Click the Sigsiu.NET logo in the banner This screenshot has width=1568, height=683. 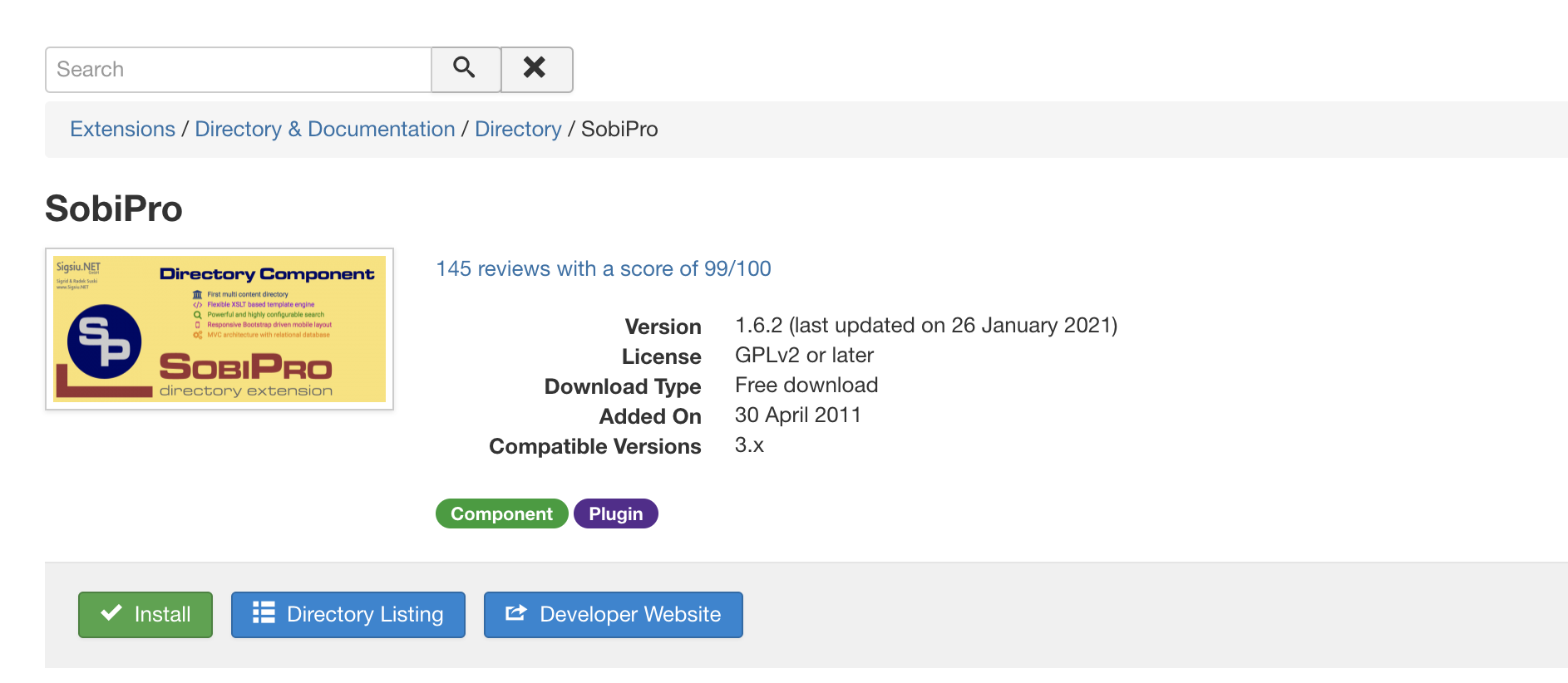point(77,268)
